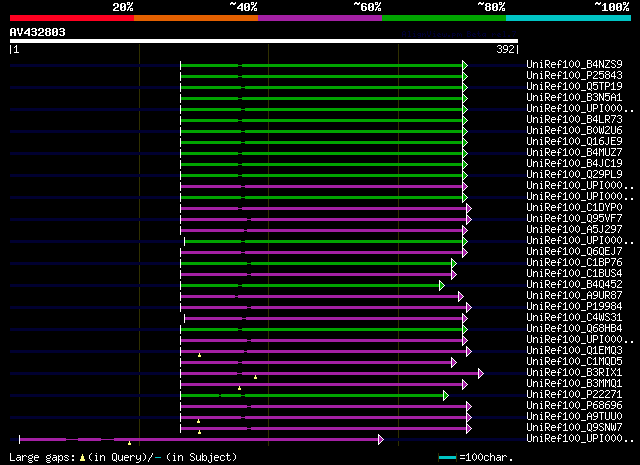The height and width of the screenshot is (465, 640).
Task: Click the cyan ~100% identity color segment
Action: [x=569, y=18]
